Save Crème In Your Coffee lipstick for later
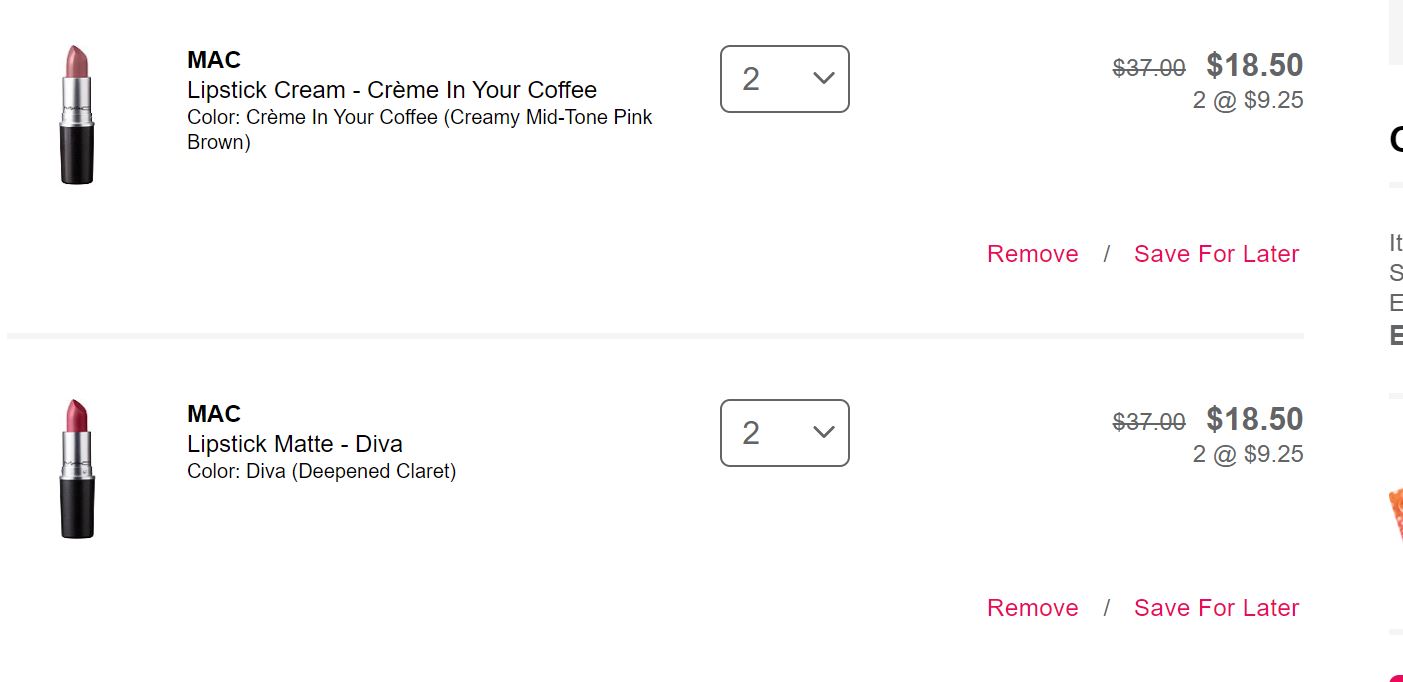This screenshot has height=682, width=1403. [x=1216, y=254]
